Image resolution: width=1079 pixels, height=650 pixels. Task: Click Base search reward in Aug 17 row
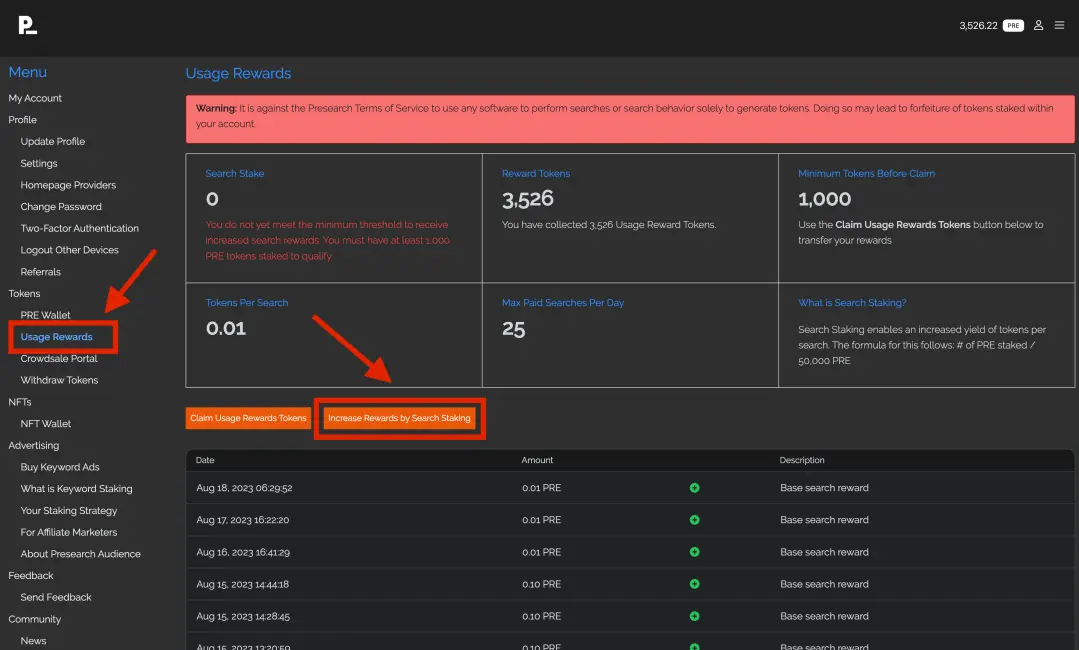824,520
